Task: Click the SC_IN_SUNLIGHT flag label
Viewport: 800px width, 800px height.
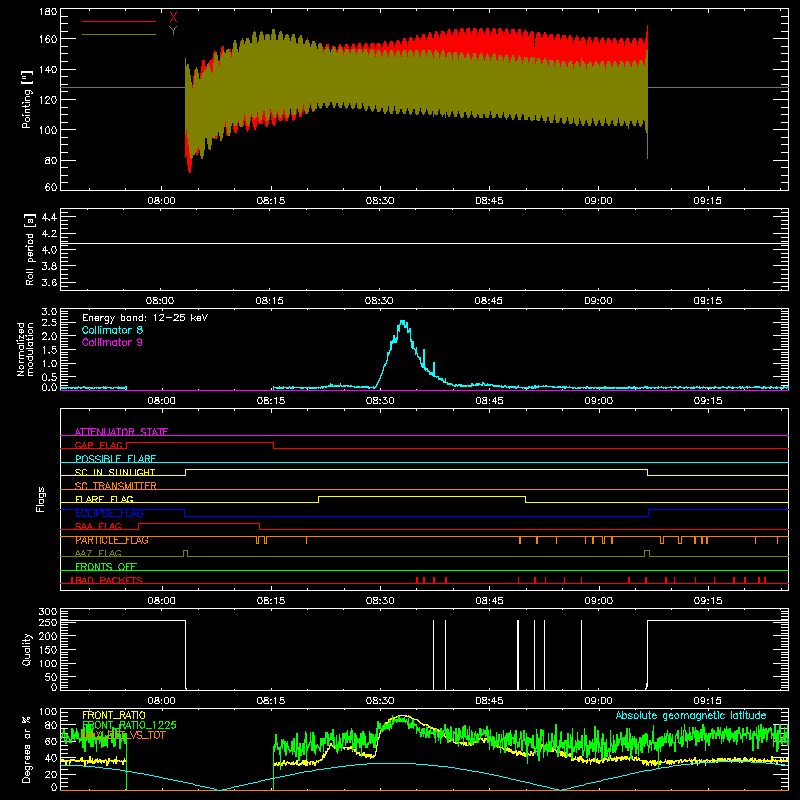Action: pos(115,472)
